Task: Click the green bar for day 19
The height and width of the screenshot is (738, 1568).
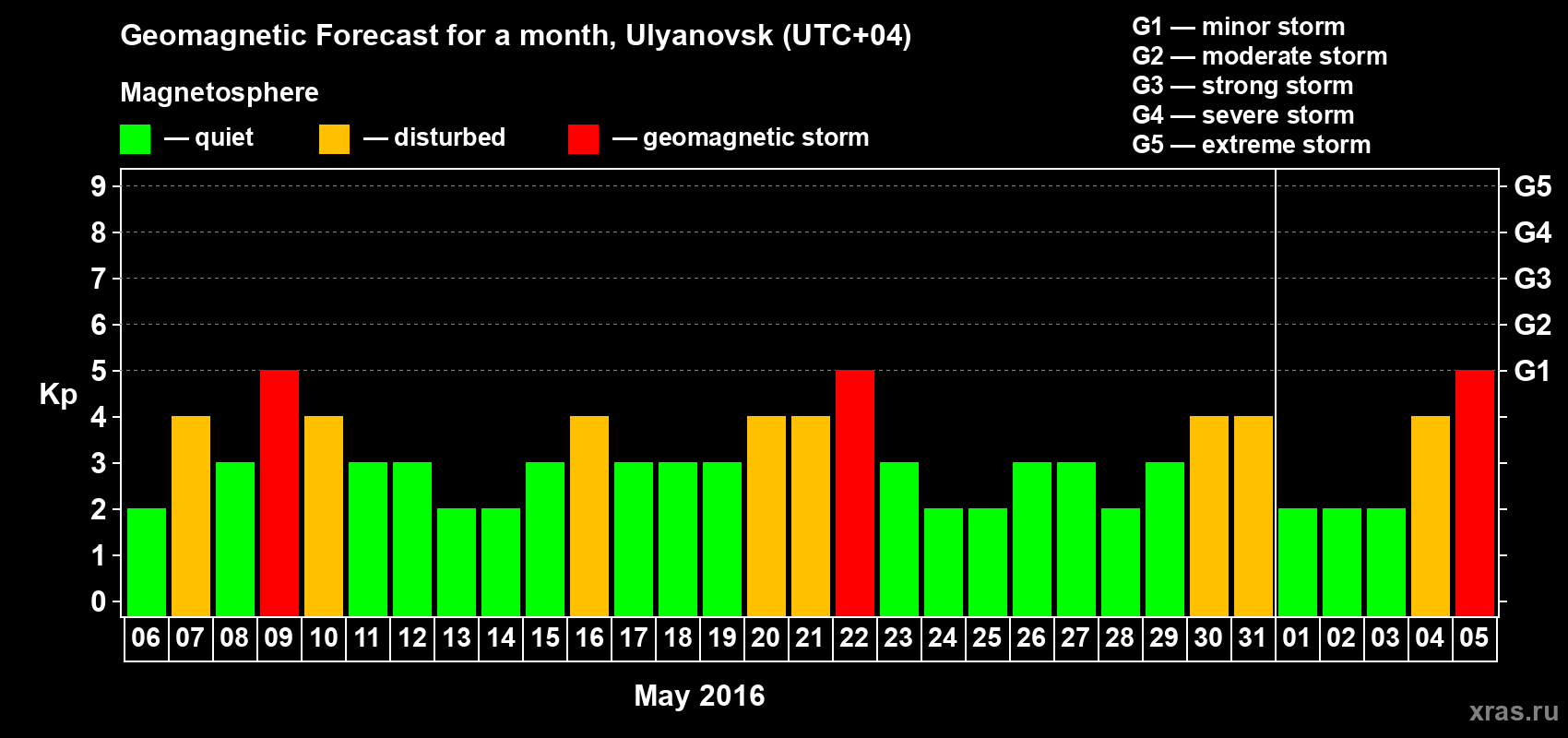Action: tap(722, 540)
